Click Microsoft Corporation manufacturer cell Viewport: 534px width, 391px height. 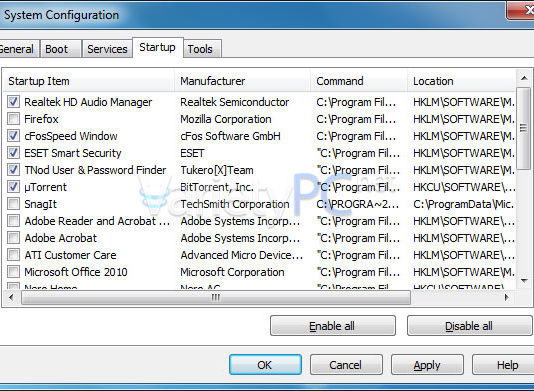232,272
